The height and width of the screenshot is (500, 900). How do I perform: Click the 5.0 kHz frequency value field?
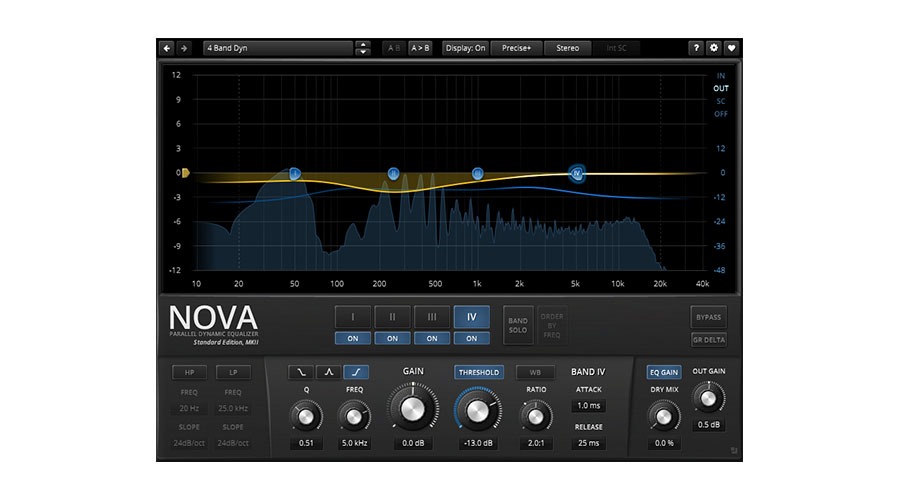pos(354,443)
